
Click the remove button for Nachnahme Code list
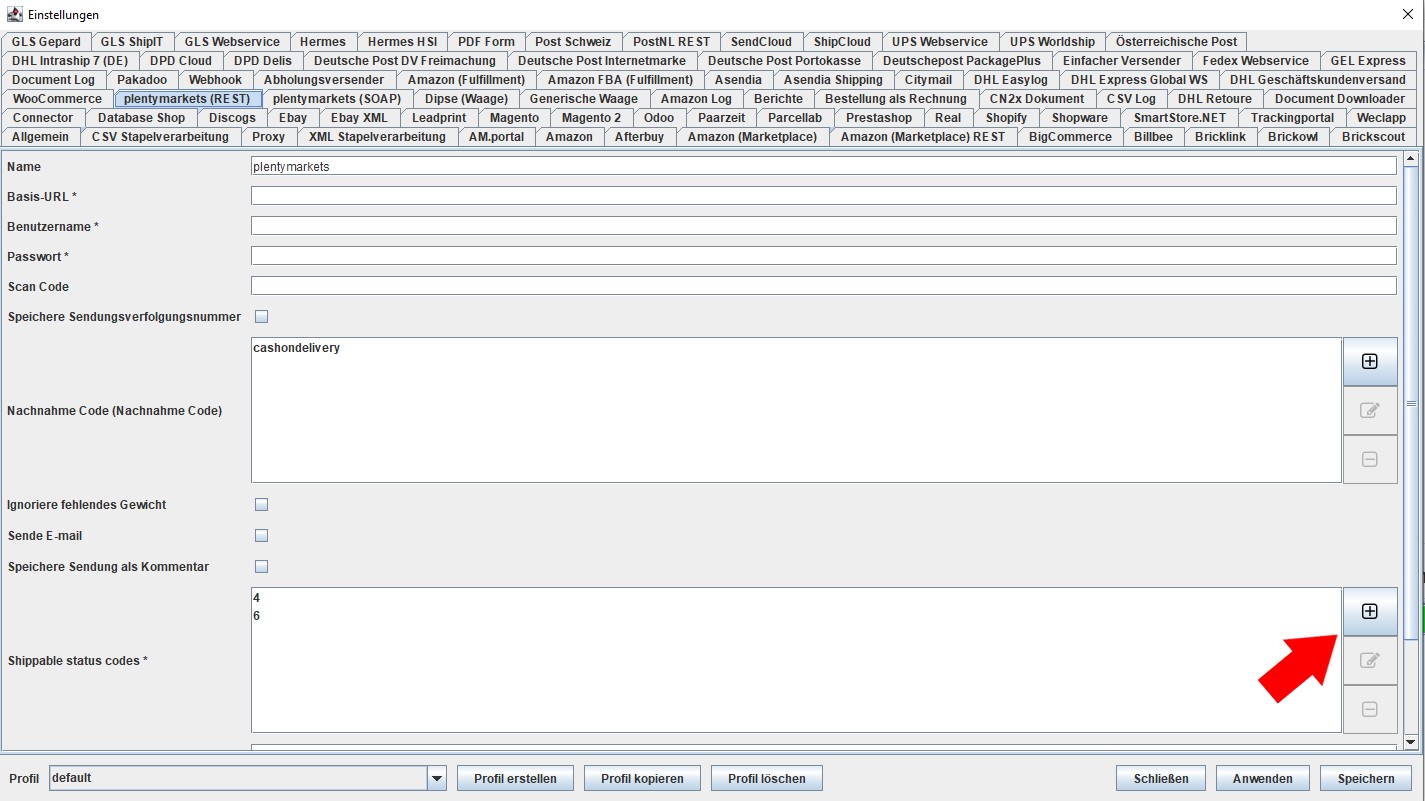click(1370, 459)
